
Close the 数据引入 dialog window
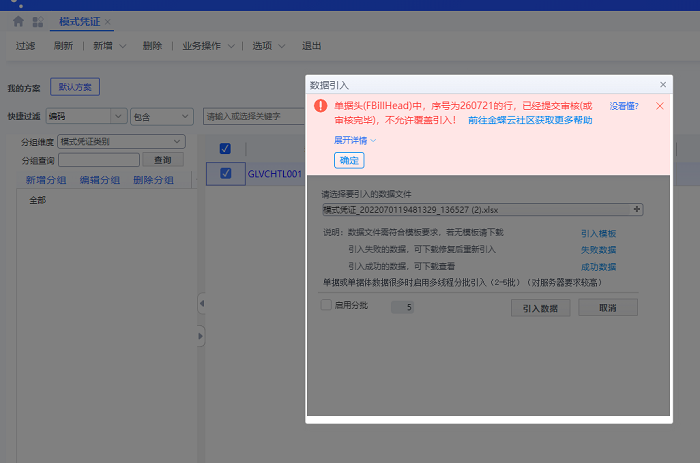tap(662, 85)
